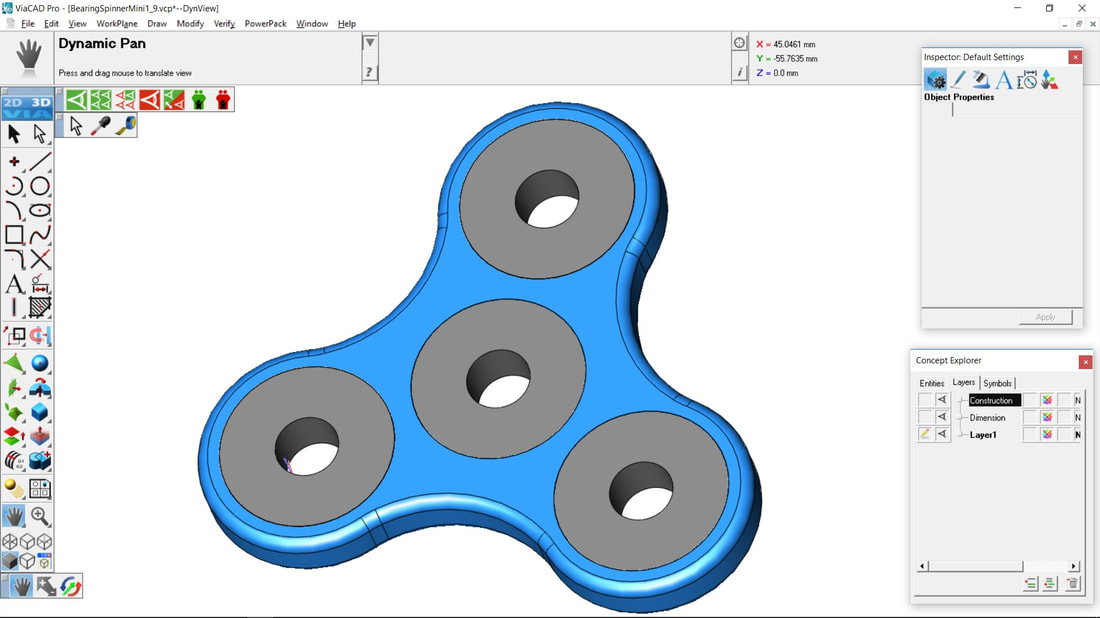Screen dimensions: 1100x618
Task: Select the Rectangle drawing tool
Action: pos(14,235)
